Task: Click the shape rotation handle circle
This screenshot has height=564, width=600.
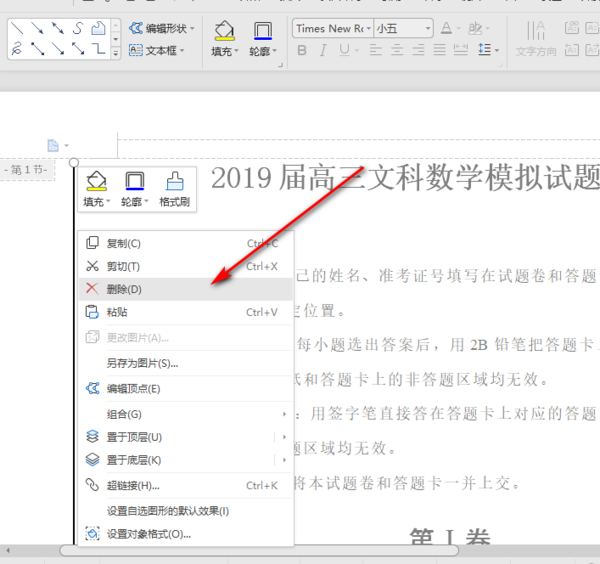Action: (74, 163)
